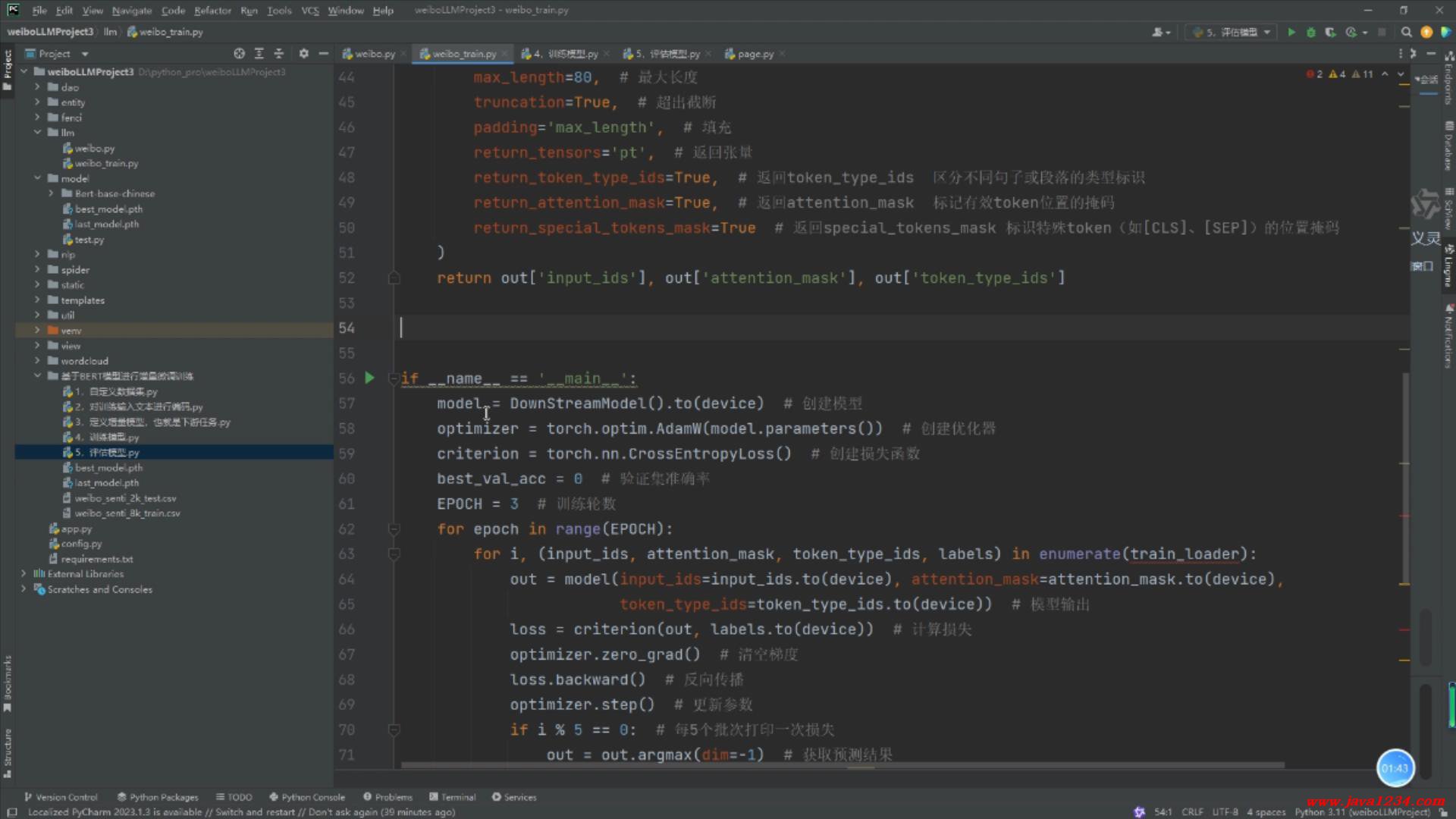Open Project panel options with the gear icon
Viewport: 1456px width, 819px height.
point(304,54)
